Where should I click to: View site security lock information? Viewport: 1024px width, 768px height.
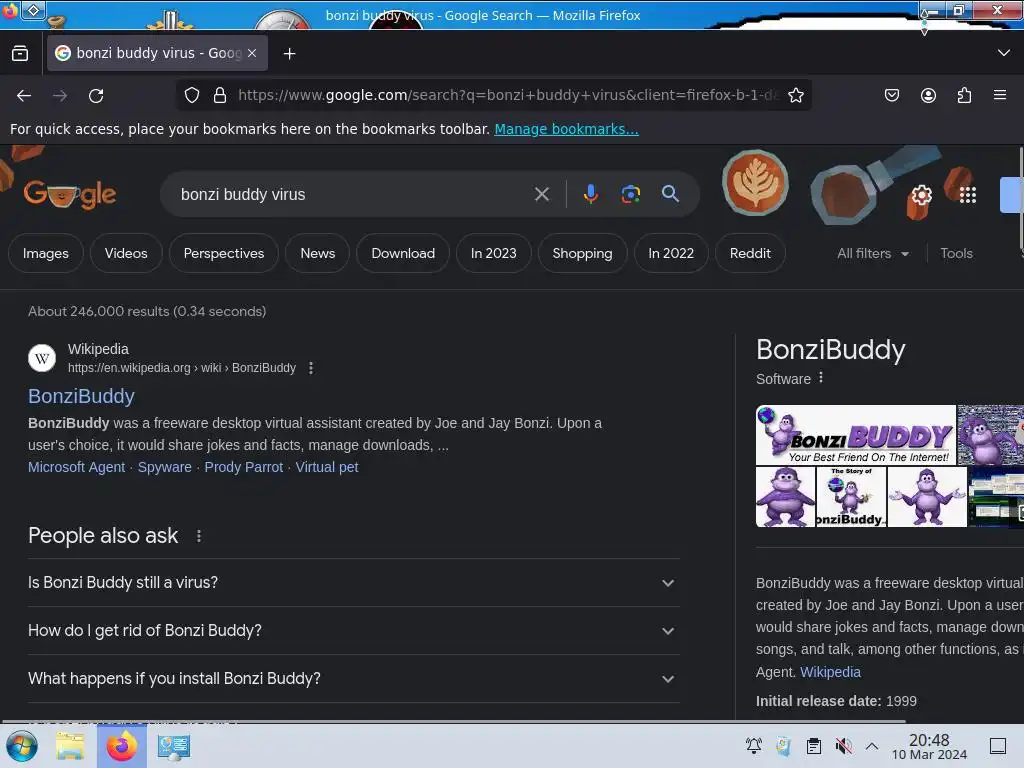tap(220, 95)
